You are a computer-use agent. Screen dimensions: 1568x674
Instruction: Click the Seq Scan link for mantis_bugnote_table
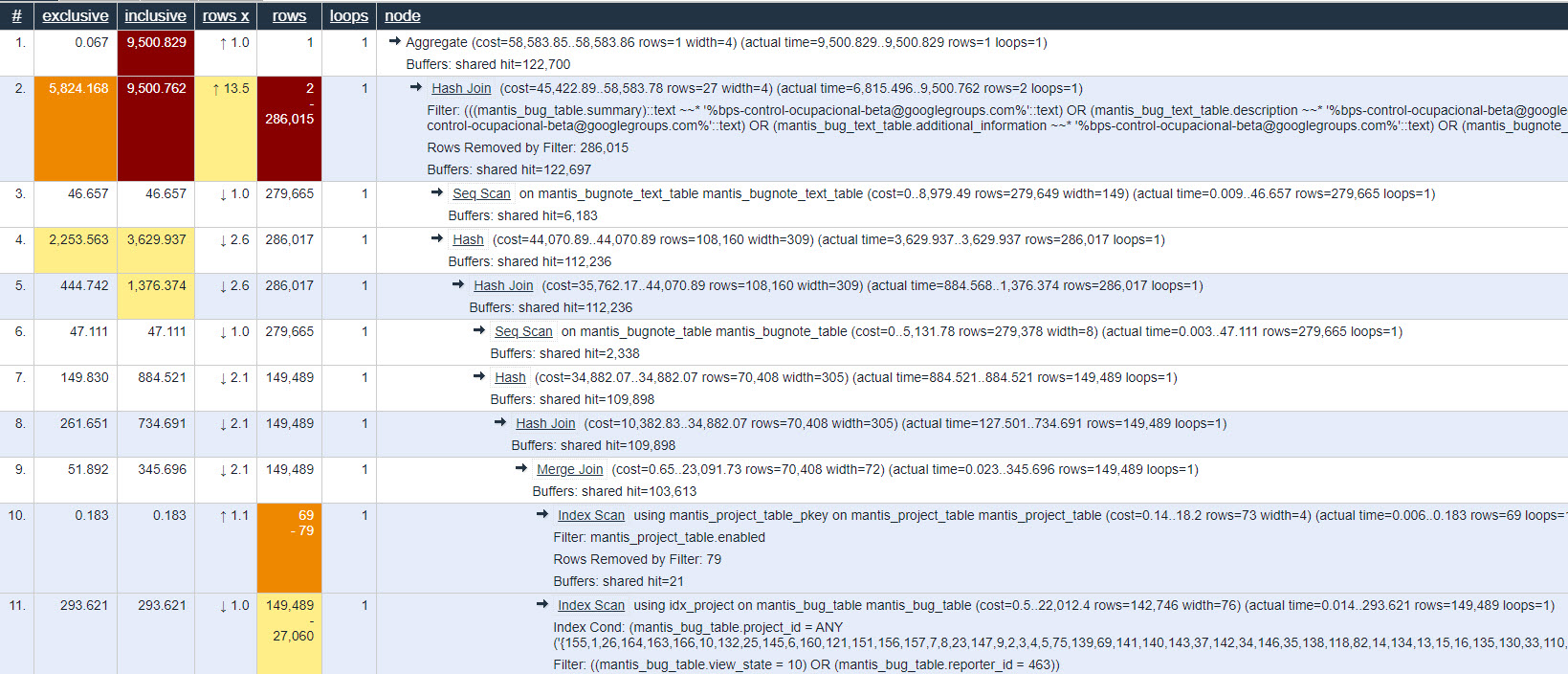click(x=523, y=331)
